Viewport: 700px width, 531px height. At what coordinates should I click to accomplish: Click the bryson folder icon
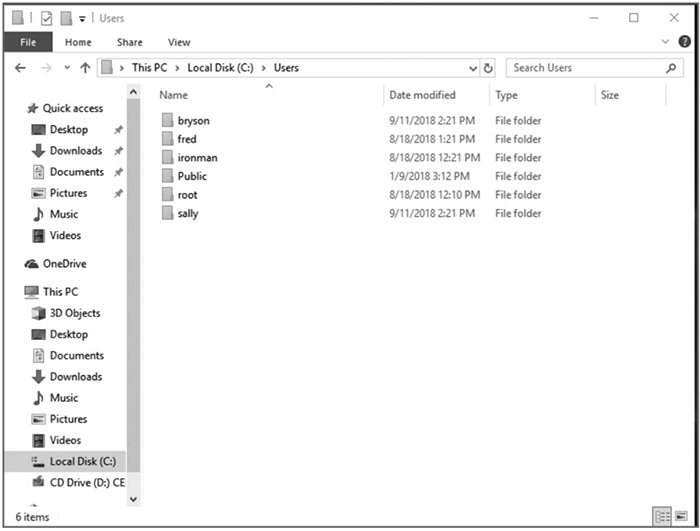167,121
